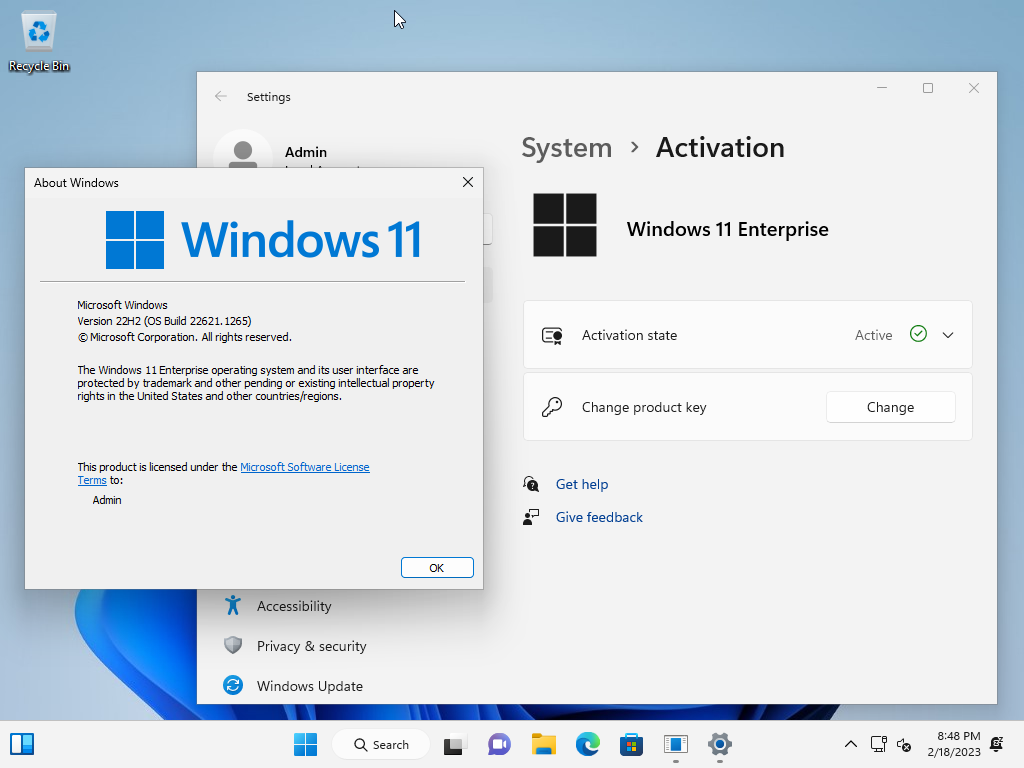Expand the Activation state chevron
Viewport: 1024px width, 768px height.
[948, 335]
